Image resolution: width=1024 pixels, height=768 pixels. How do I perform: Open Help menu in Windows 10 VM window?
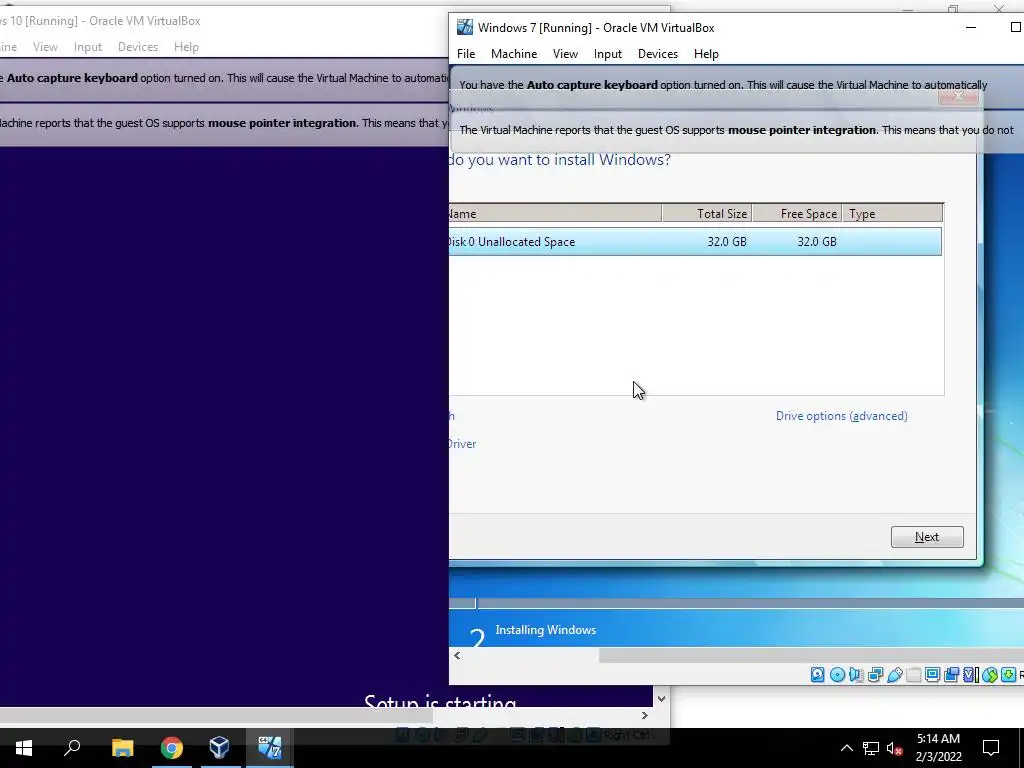[x=186, y=47]
